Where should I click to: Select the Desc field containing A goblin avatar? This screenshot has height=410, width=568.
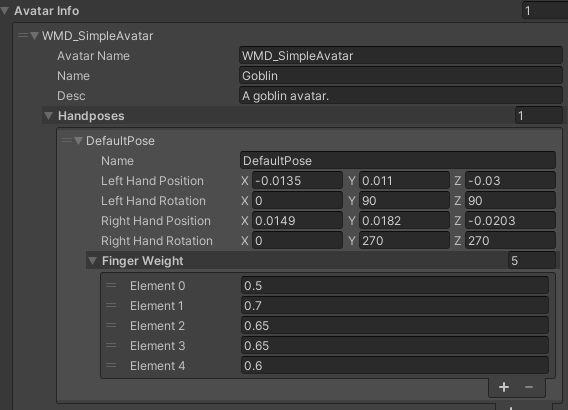click(401, 96)
